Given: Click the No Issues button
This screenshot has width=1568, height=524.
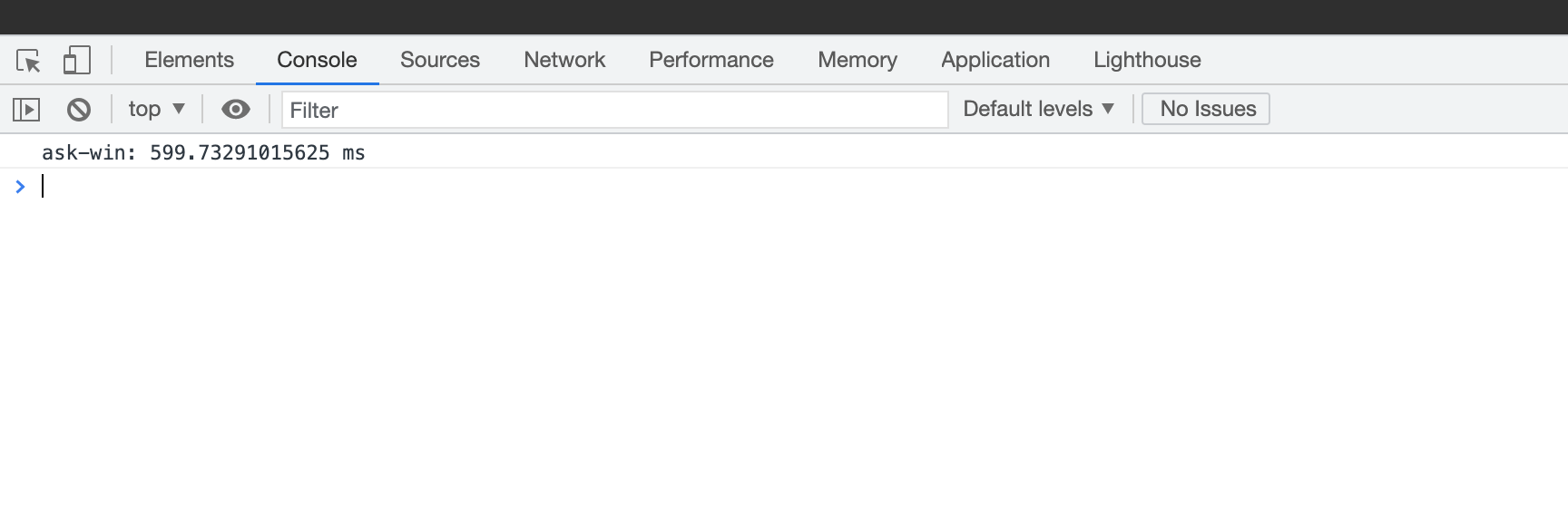Looking at the screenshot, I should pyautogui.click(x=1206, y=110).
